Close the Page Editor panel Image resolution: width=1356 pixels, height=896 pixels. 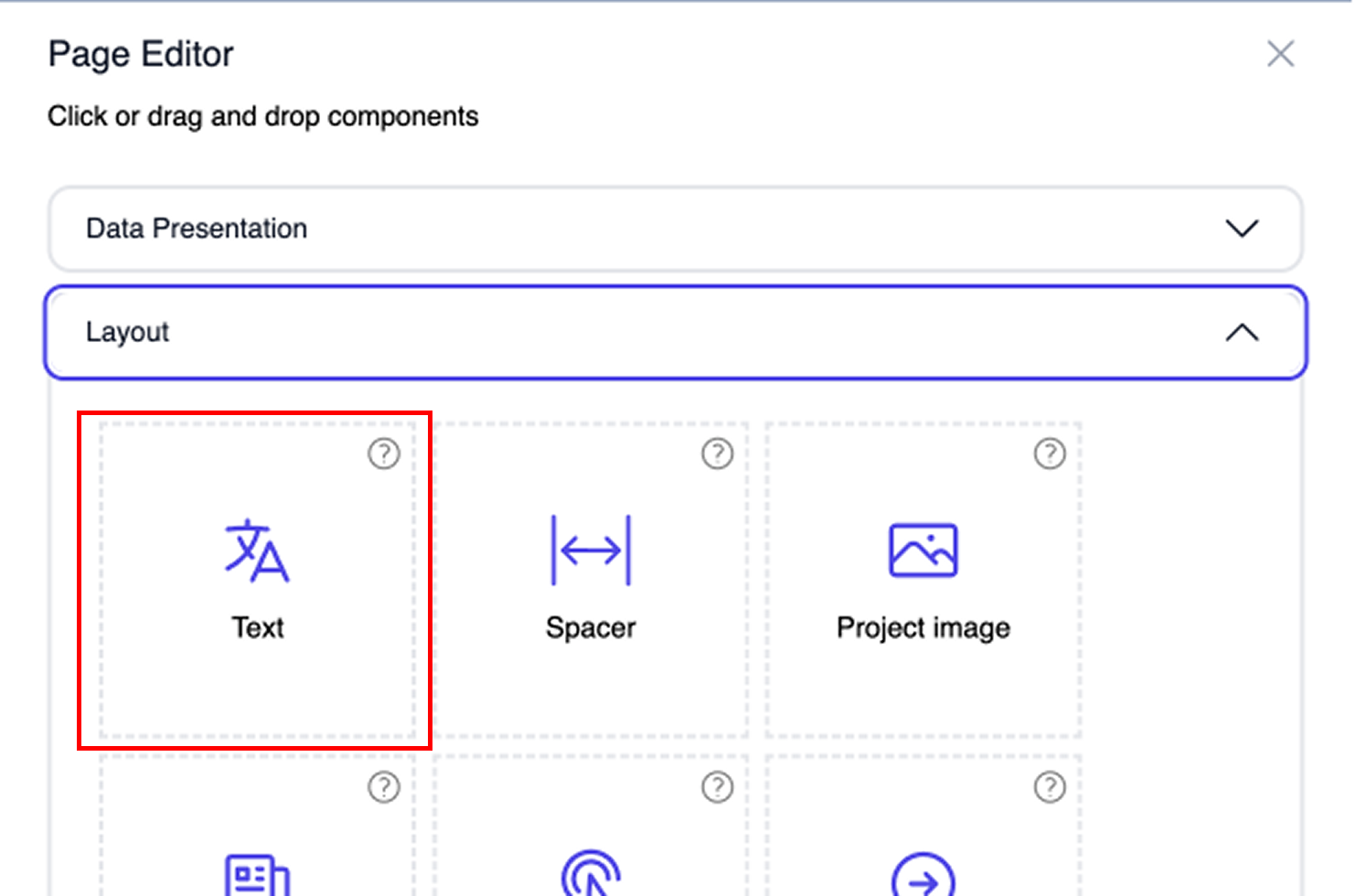[1280, 54]
